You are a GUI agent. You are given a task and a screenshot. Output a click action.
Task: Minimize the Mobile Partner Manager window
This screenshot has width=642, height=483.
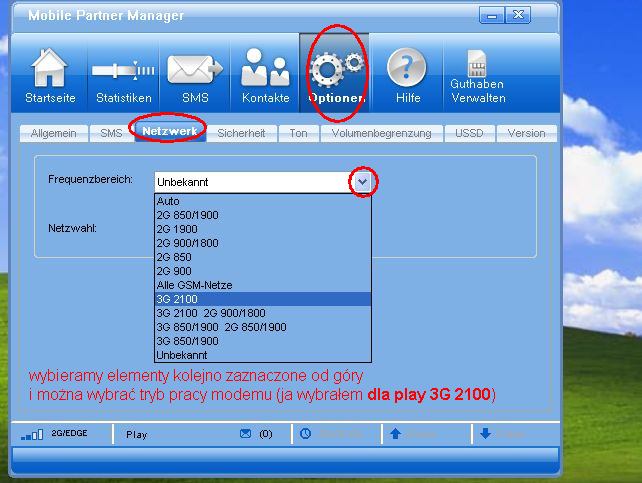click(x=492, y=16)
